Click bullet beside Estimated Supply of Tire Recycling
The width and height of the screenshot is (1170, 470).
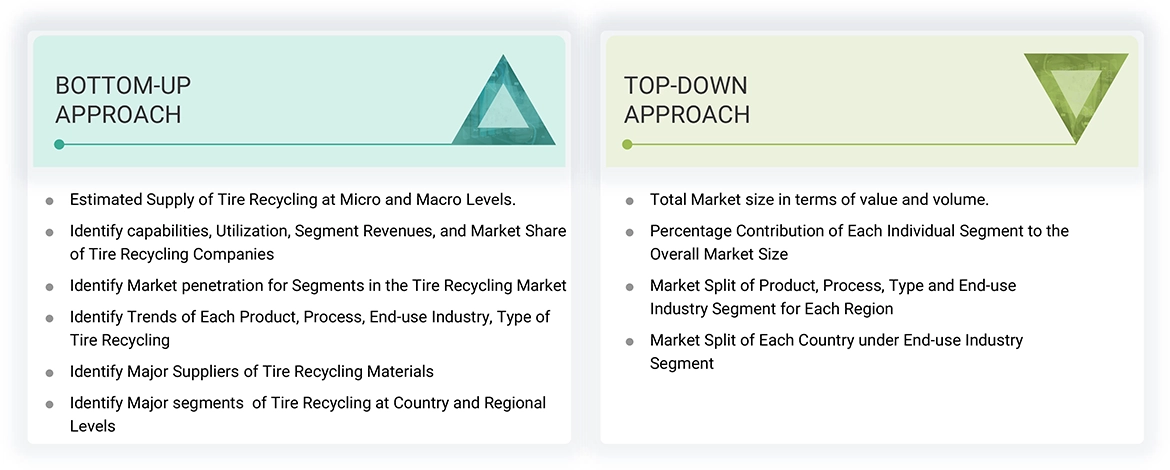50,201
